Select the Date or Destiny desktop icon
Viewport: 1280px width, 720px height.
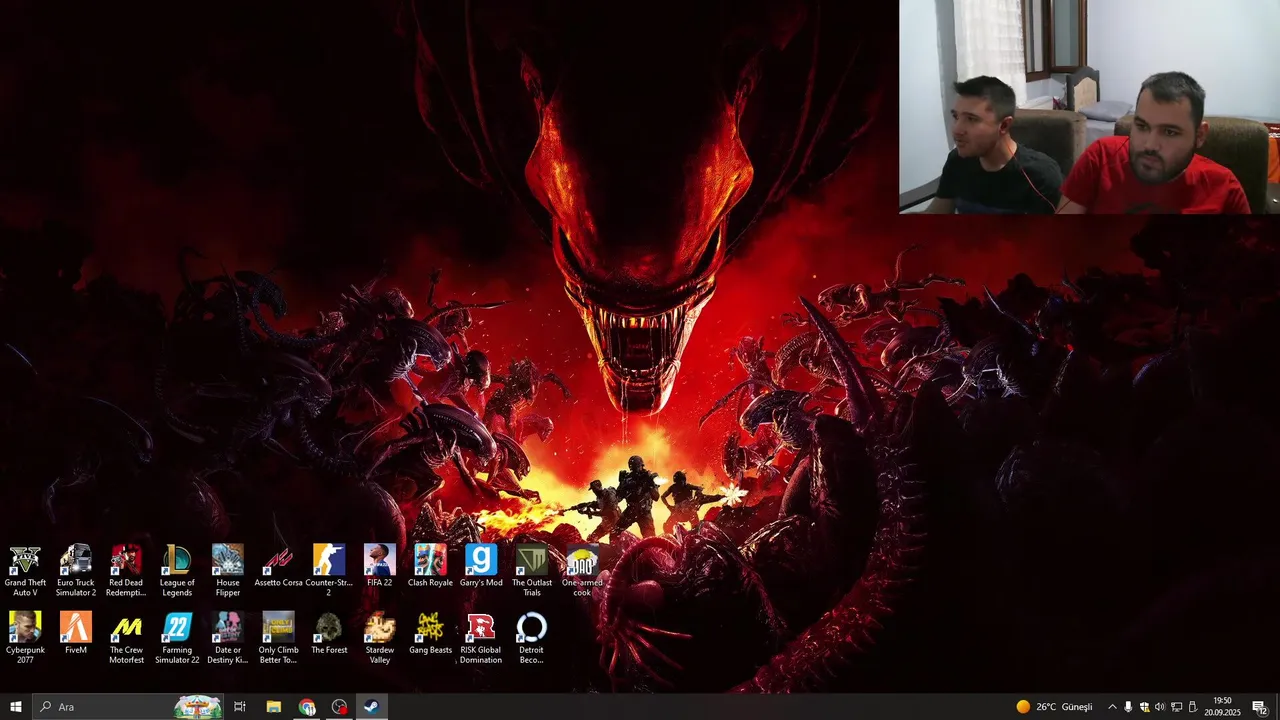[228, 638]
